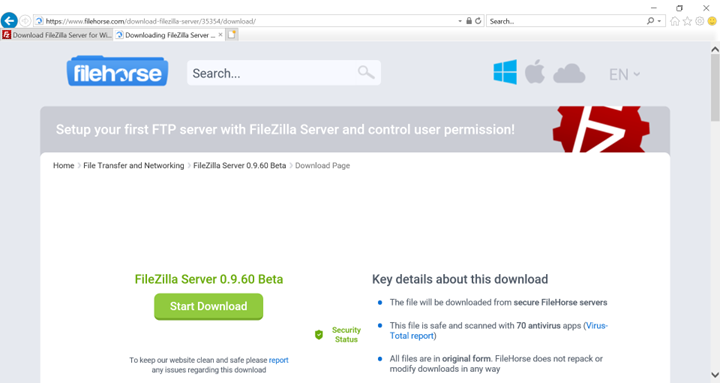Open the browser Home icon

pos(675,21)
